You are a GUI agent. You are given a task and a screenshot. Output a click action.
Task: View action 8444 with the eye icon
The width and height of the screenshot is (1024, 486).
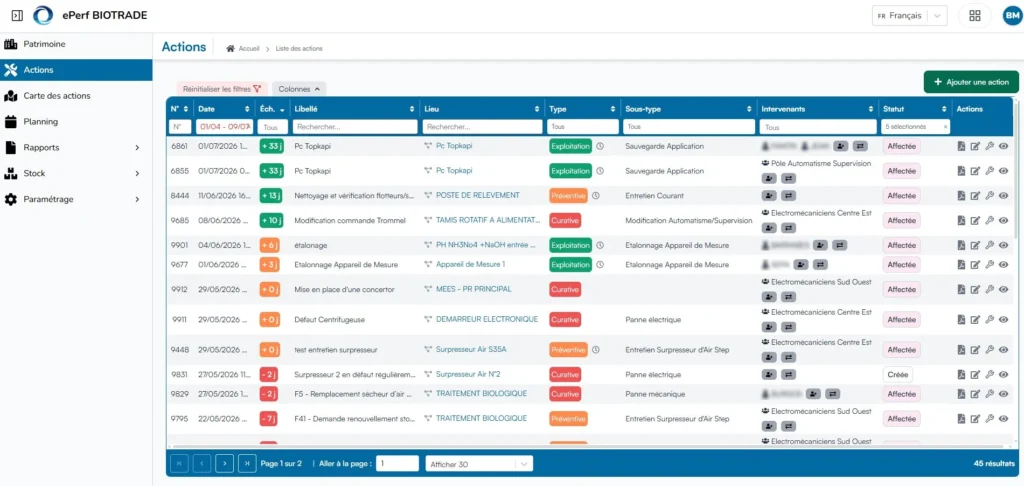[x=1004, y=195]
